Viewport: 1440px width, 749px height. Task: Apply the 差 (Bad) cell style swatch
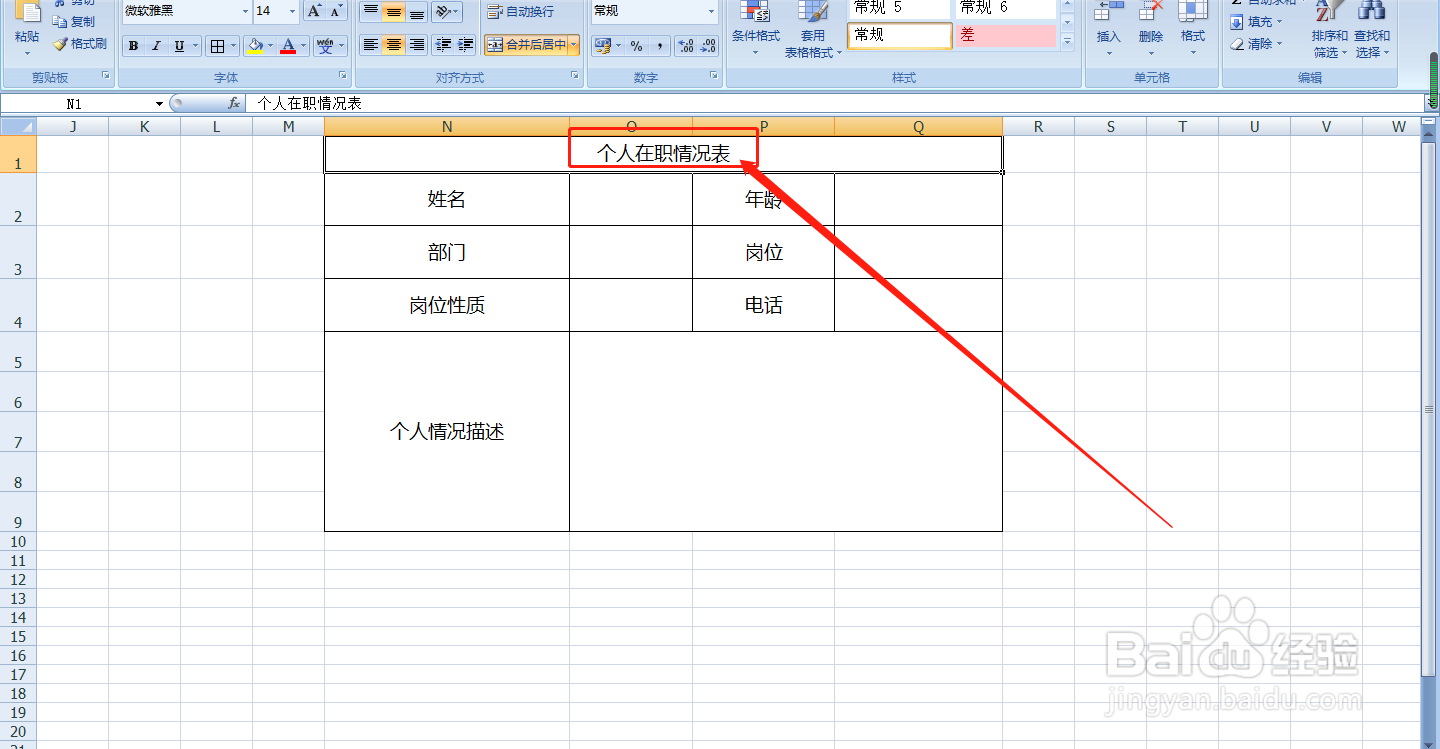click(1005, 35)
